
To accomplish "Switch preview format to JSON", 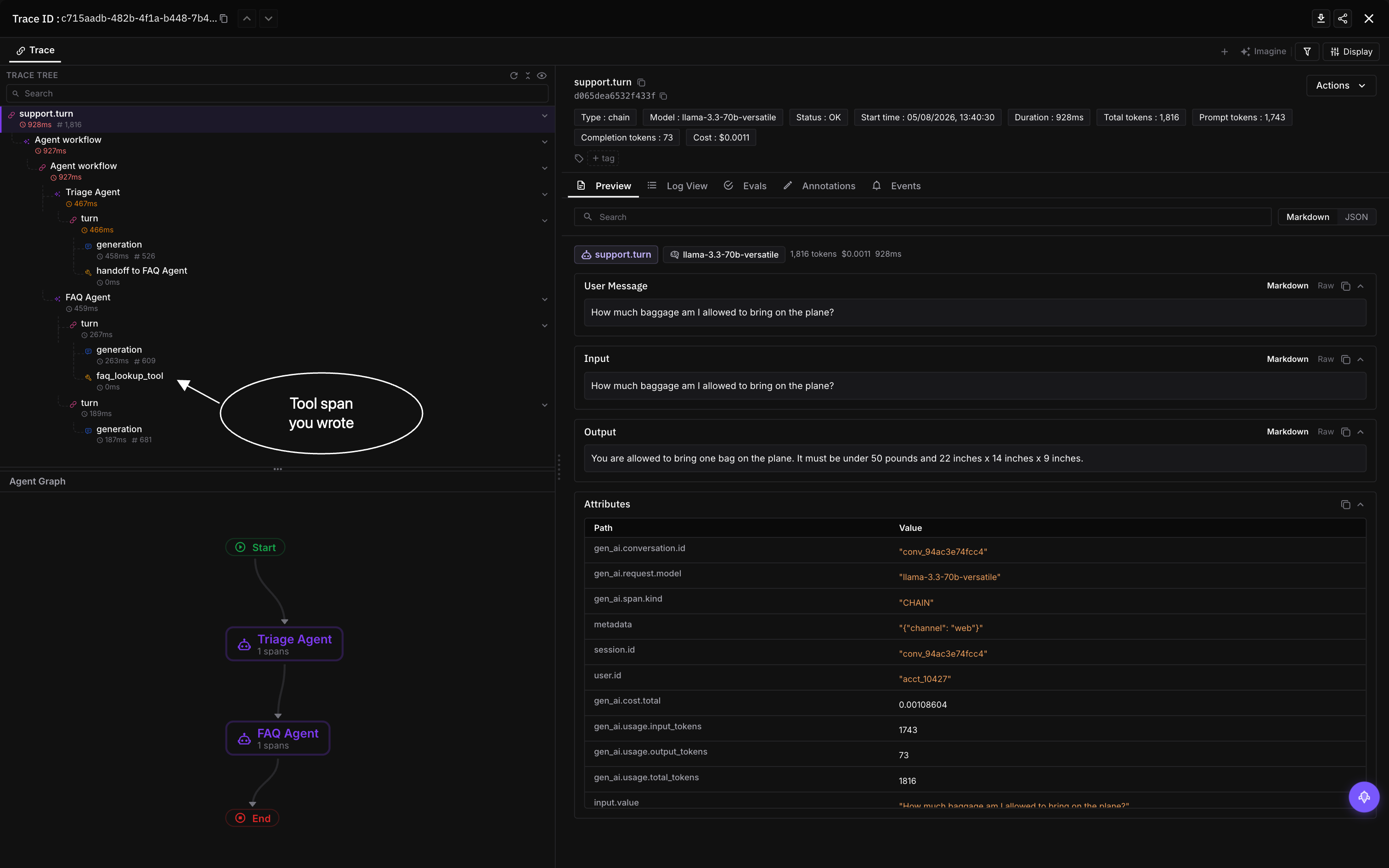I will pyautogui.click(x=1356, y=217).
